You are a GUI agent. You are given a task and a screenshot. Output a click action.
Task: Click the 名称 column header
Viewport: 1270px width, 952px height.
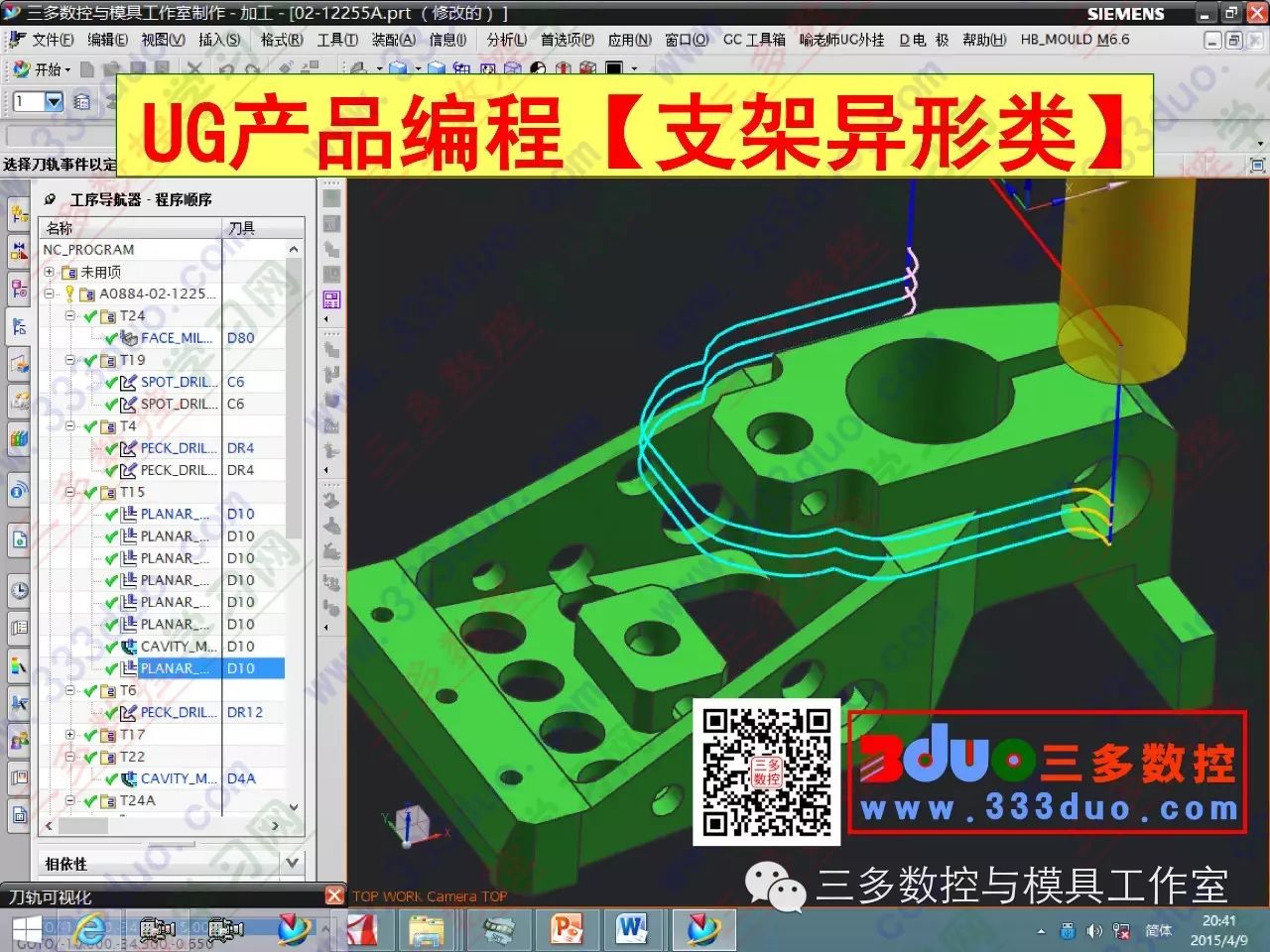tap(132, 227)
